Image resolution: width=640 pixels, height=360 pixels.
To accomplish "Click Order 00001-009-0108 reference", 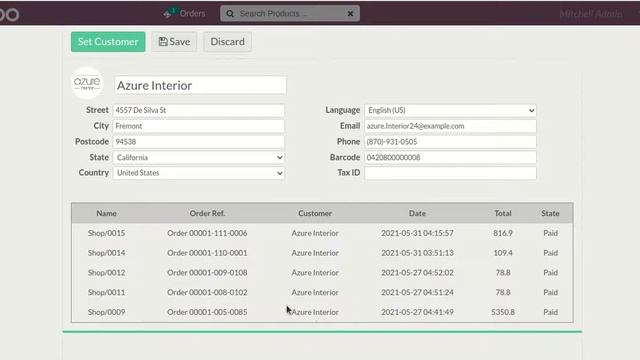I will click(207, 273).
